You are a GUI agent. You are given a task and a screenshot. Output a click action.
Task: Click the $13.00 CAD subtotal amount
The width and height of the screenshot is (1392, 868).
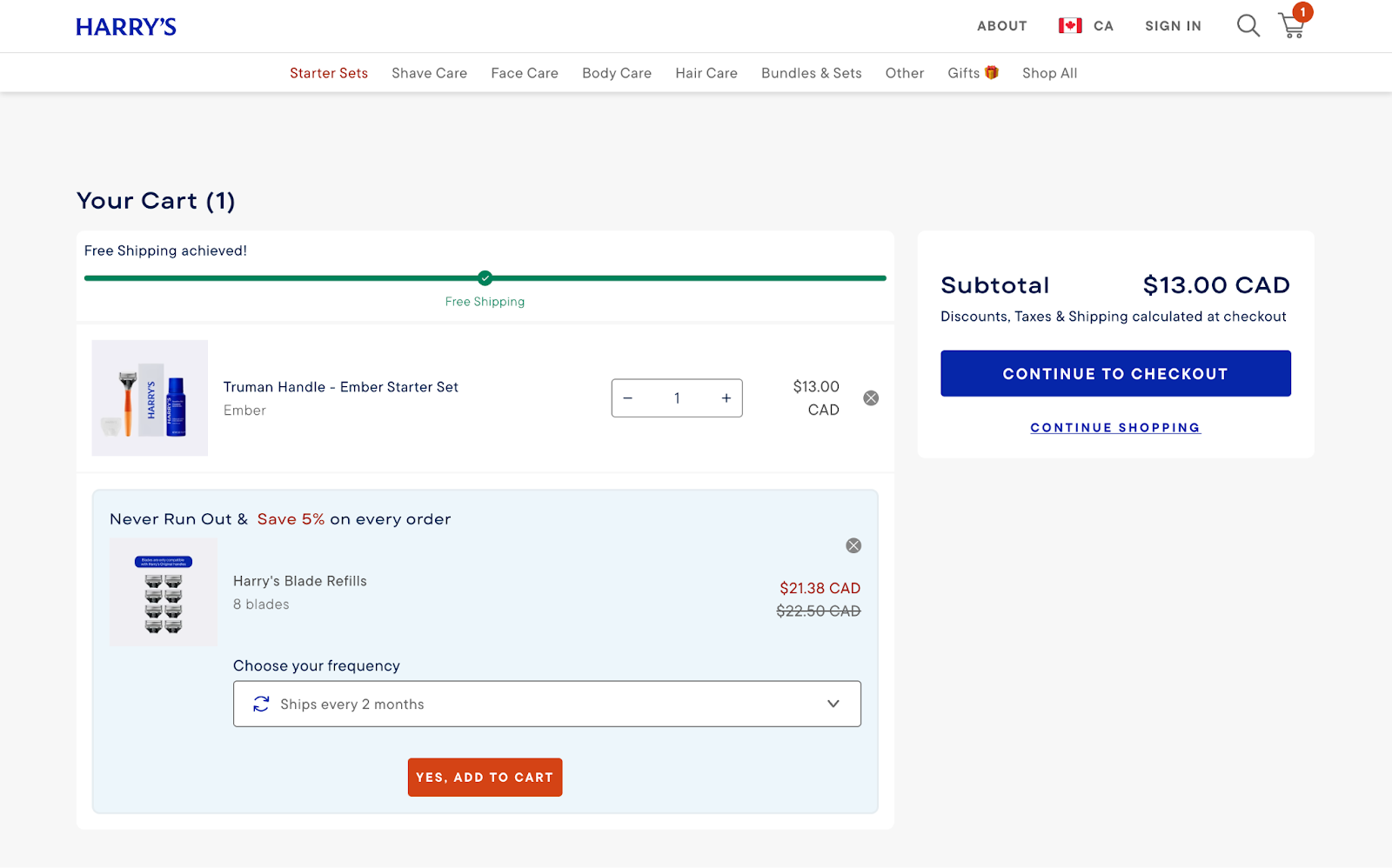pos(1216,285)
